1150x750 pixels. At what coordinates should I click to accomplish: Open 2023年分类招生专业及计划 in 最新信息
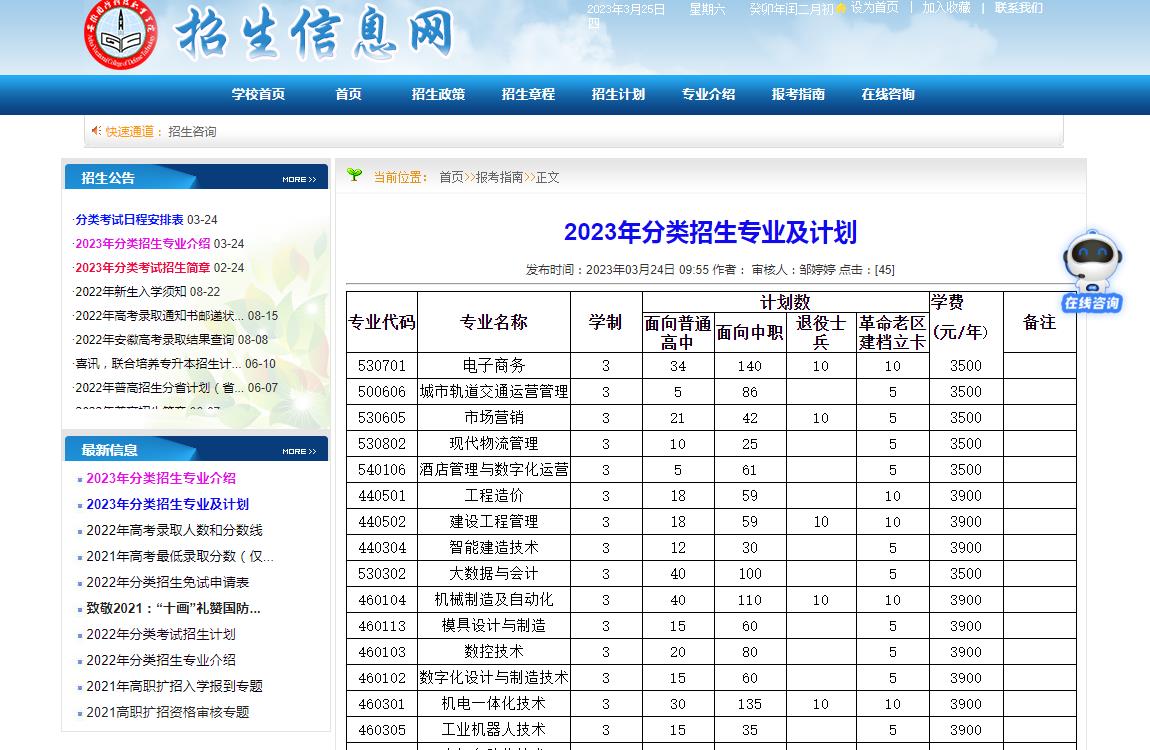(x=168, y=504)
